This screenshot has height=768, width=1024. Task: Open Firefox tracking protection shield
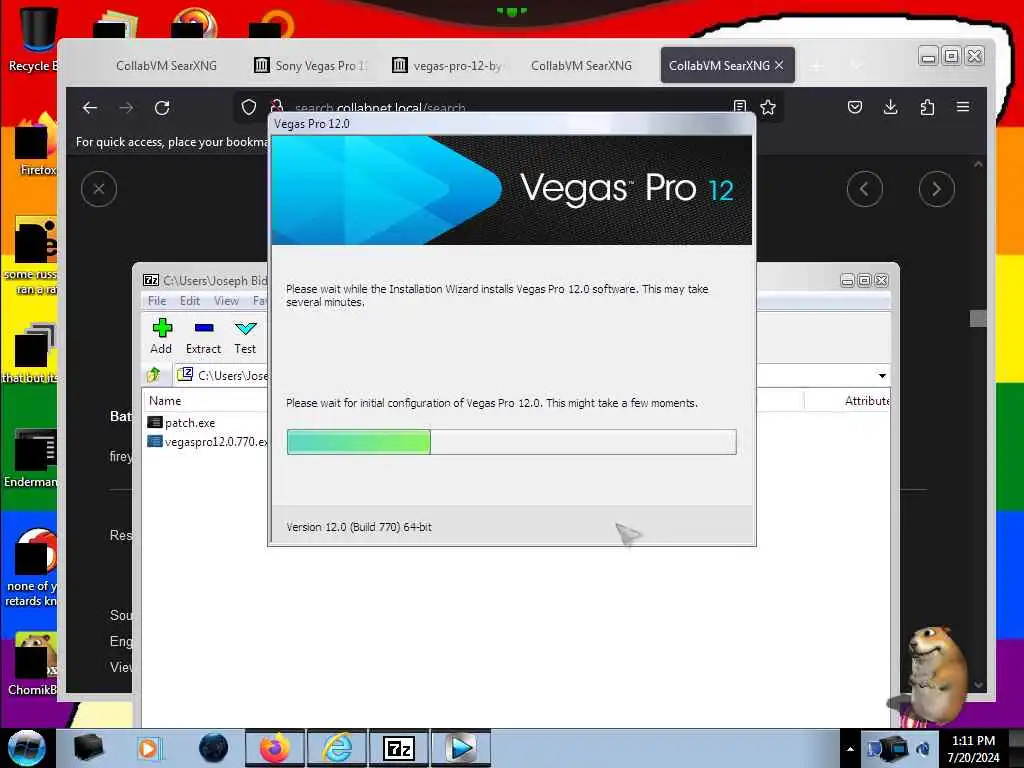249,107
